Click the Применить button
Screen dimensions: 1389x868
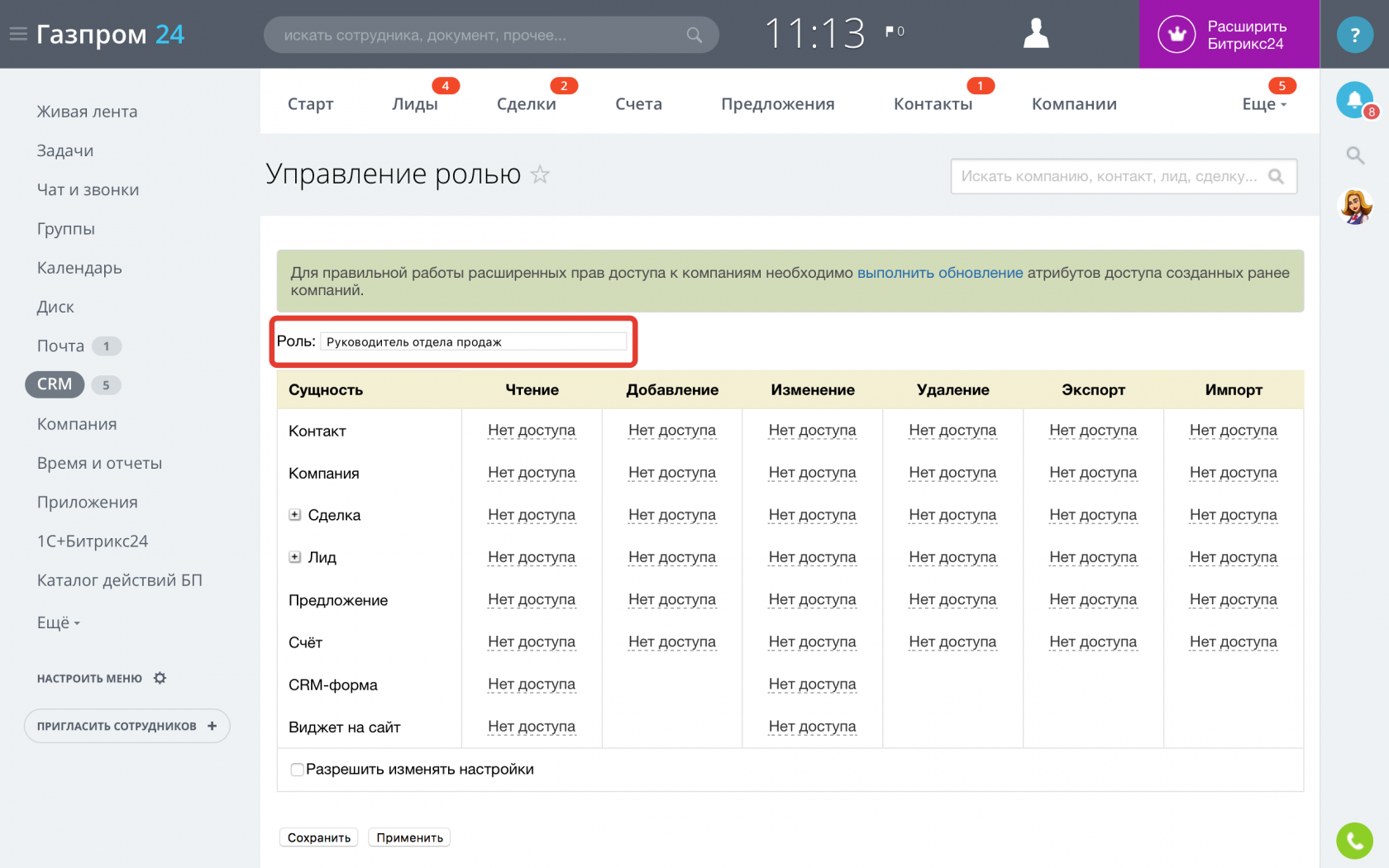[409, 837]
